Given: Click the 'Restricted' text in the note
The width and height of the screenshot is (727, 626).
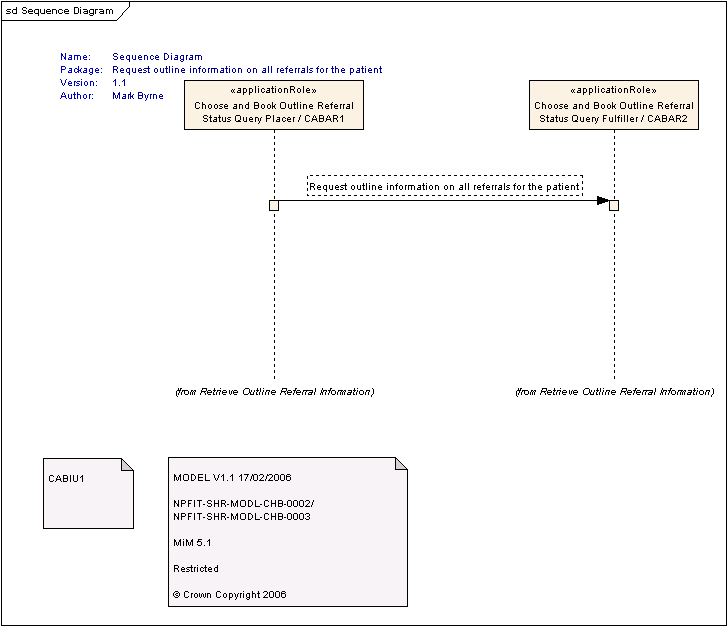Looking at the screenshot, I should (x=196, y=569).
